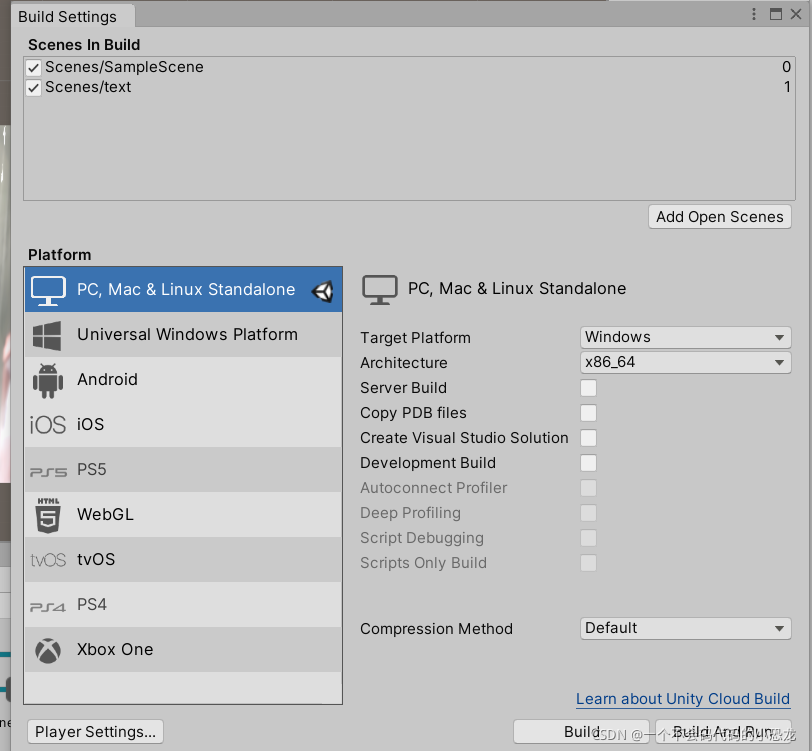
Task: Open the Compression Method dropdown
Action: click(x=686, y=628)
